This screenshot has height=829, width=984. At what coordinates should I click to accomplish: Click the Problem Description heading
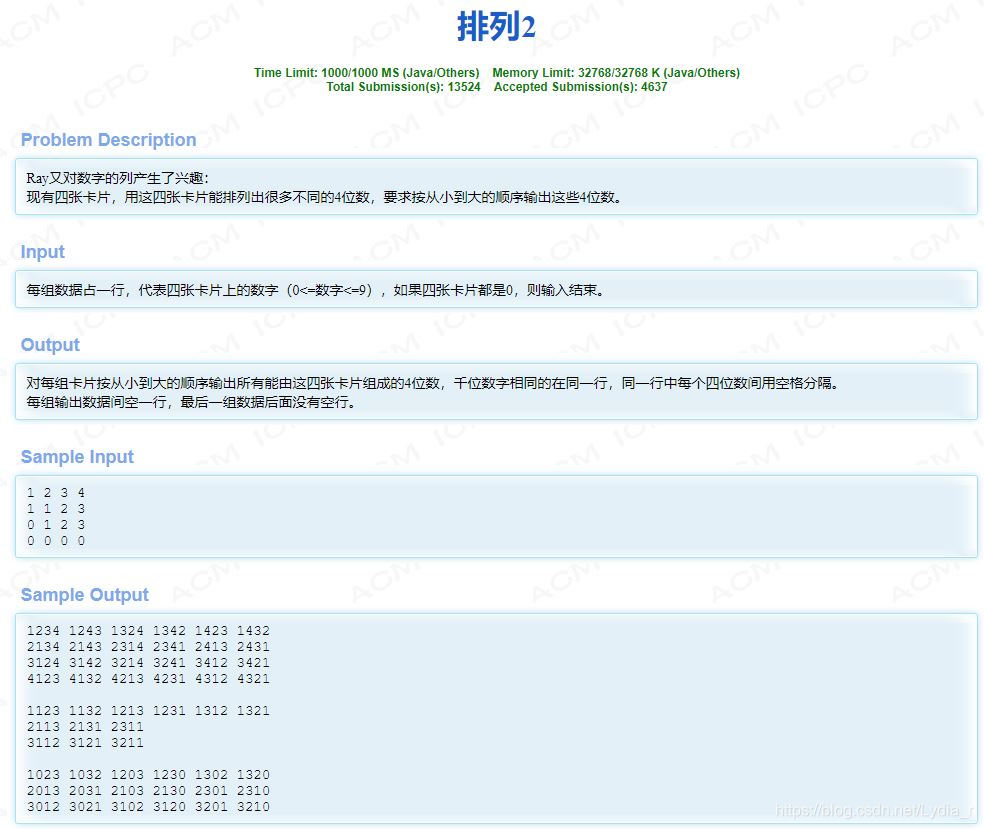(109, 139)
